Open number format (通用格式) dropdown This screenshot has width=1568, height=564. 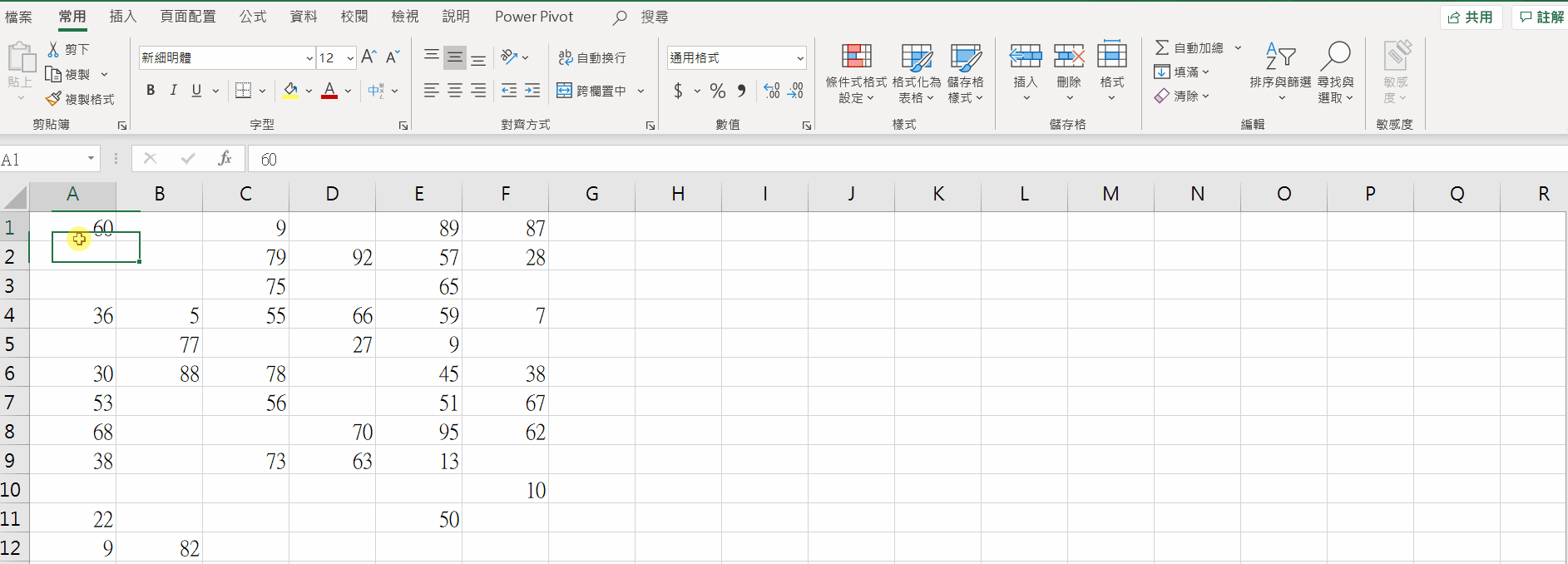pyautogui.click(x=800, y=57)
